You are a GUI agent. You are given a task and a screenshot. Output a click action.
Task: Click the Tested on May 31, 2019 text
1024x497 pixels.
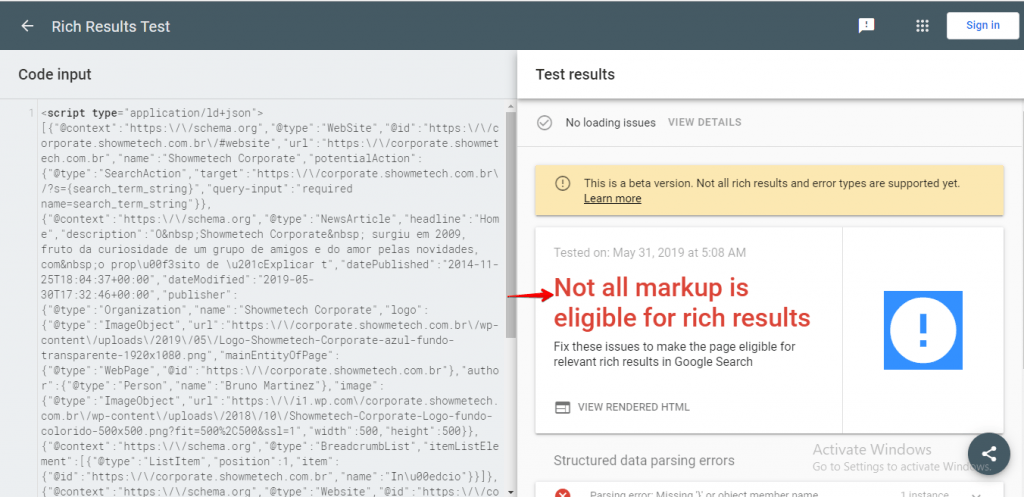click(x=650, y=252)
